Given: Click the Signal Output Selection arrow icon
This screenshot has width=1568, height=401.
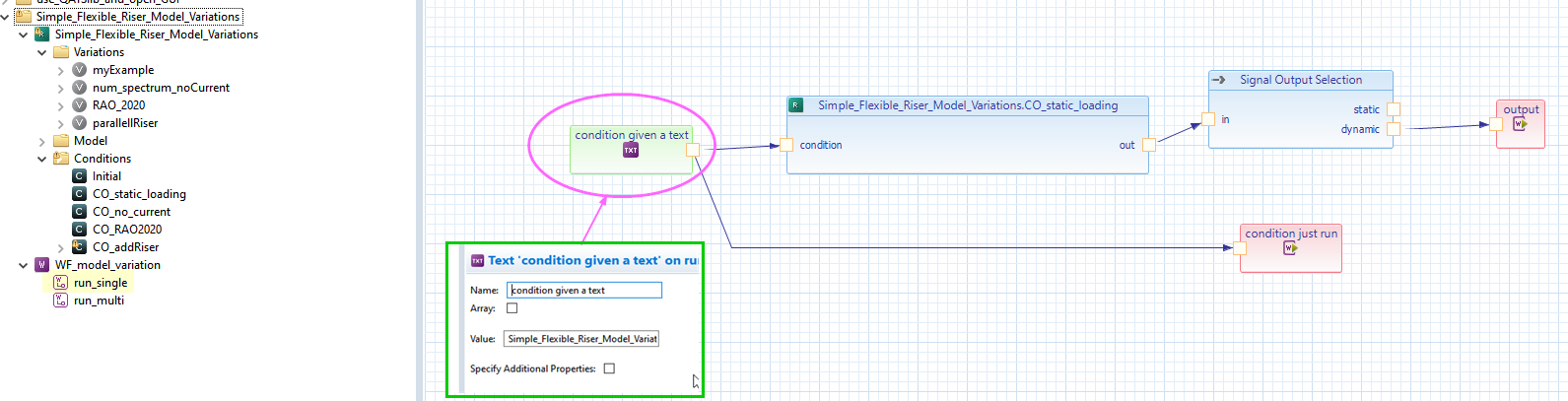Looking at the screenshot, I should point(1219,80).
